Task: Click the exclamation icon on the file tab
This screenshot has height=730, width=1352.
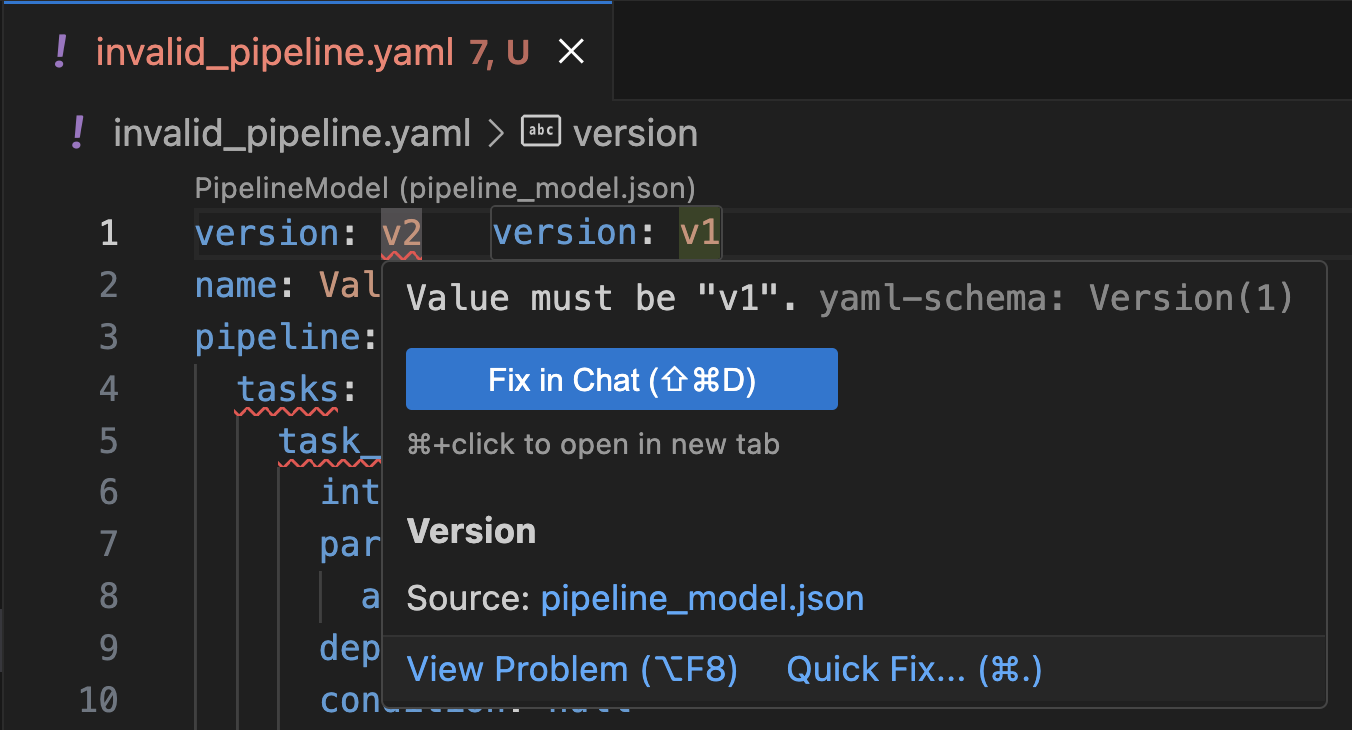Action: [60, 50]
